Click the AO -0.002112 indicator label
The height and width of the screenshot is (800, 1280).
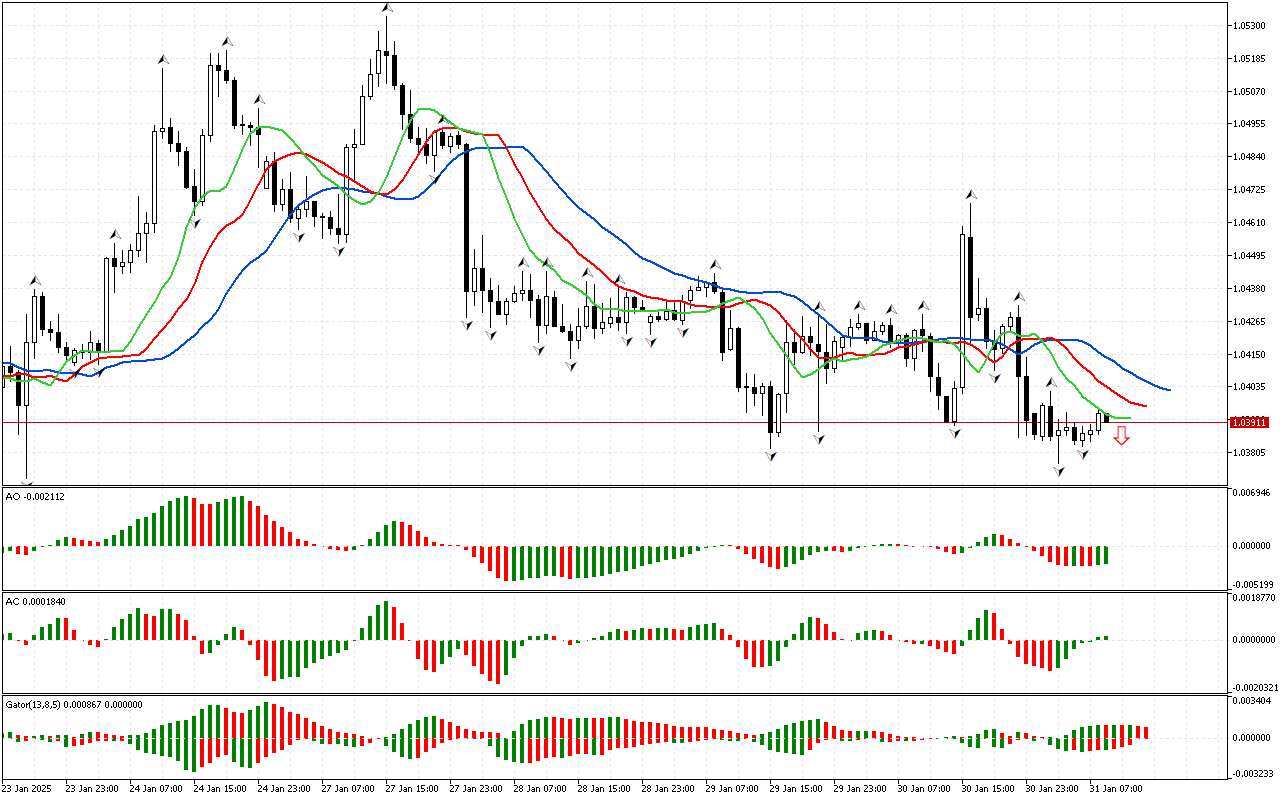(35, 496)
